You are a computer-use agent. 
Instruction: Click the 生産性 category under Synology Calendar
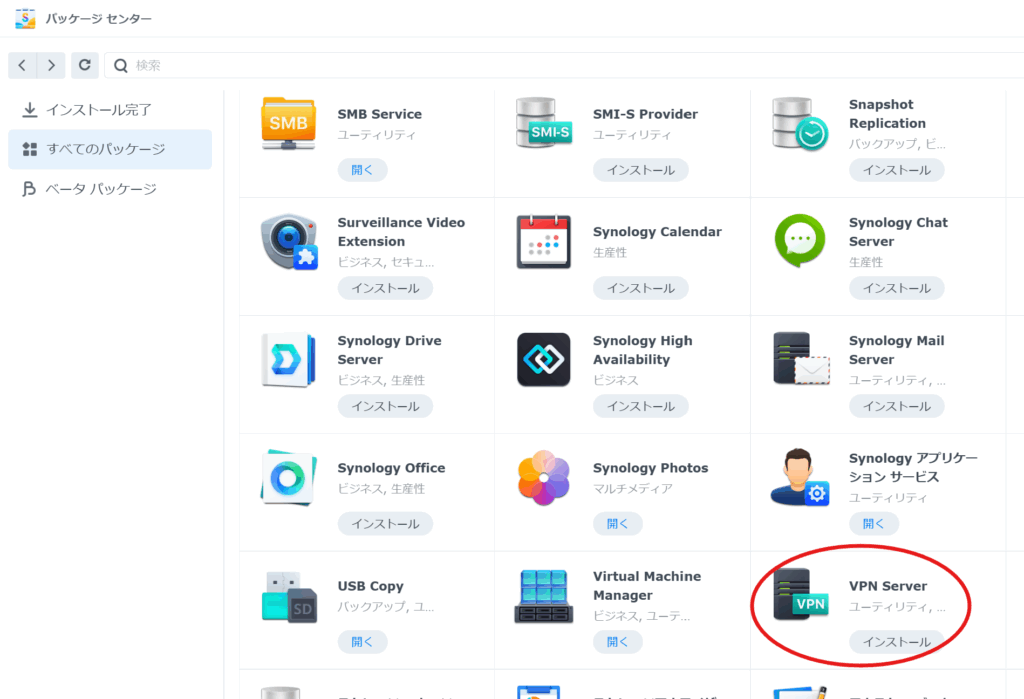[x=610, y=253]
